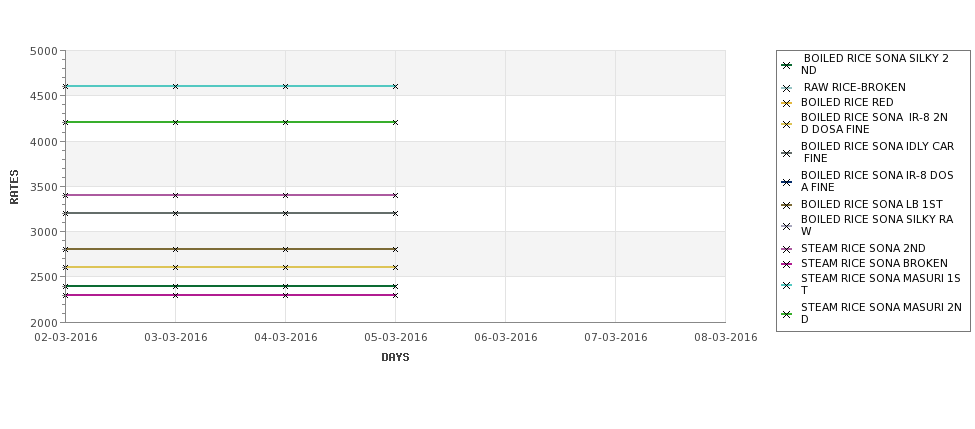Viewport: 975px width, 429px height.
Task: Click the 2600 yellow line point on 05-03-2016
Action: point(395,267)
